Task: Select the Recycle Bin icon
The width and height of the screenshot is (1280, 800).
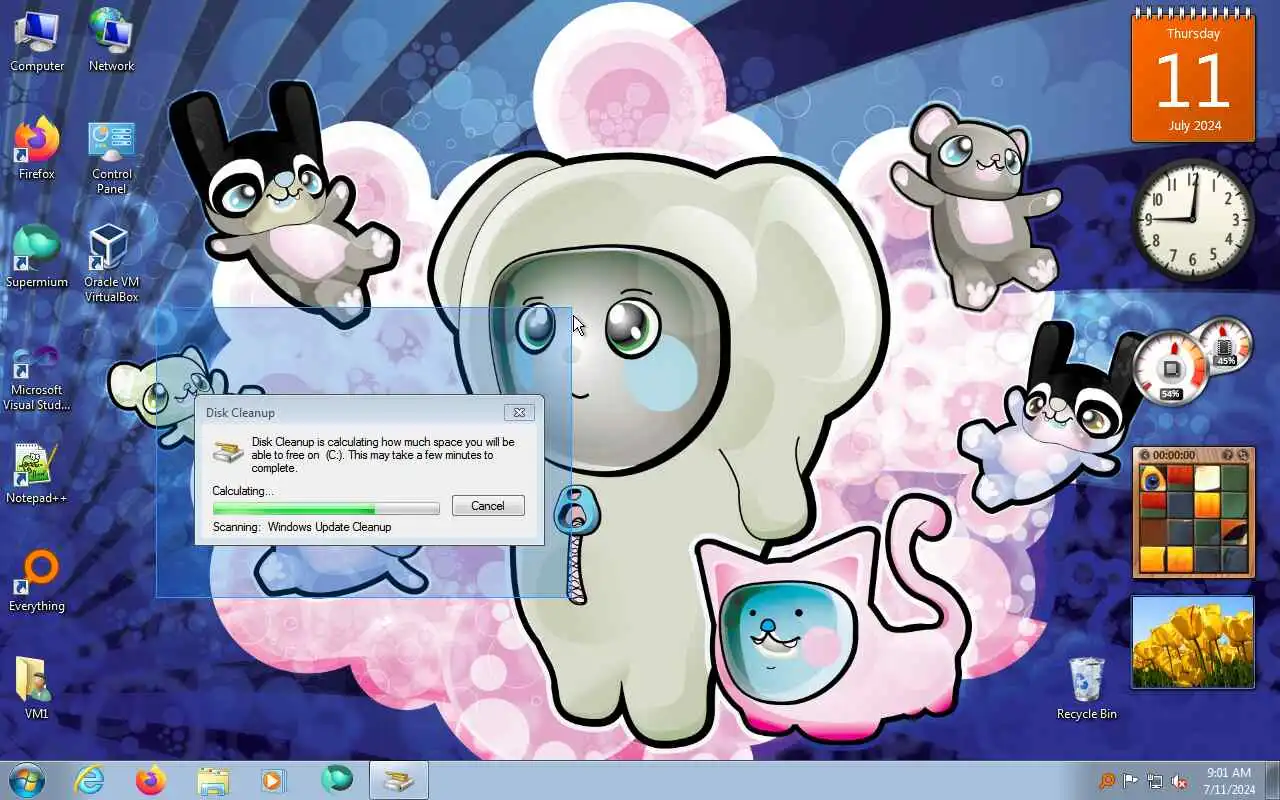Action: pos(1086,688)
